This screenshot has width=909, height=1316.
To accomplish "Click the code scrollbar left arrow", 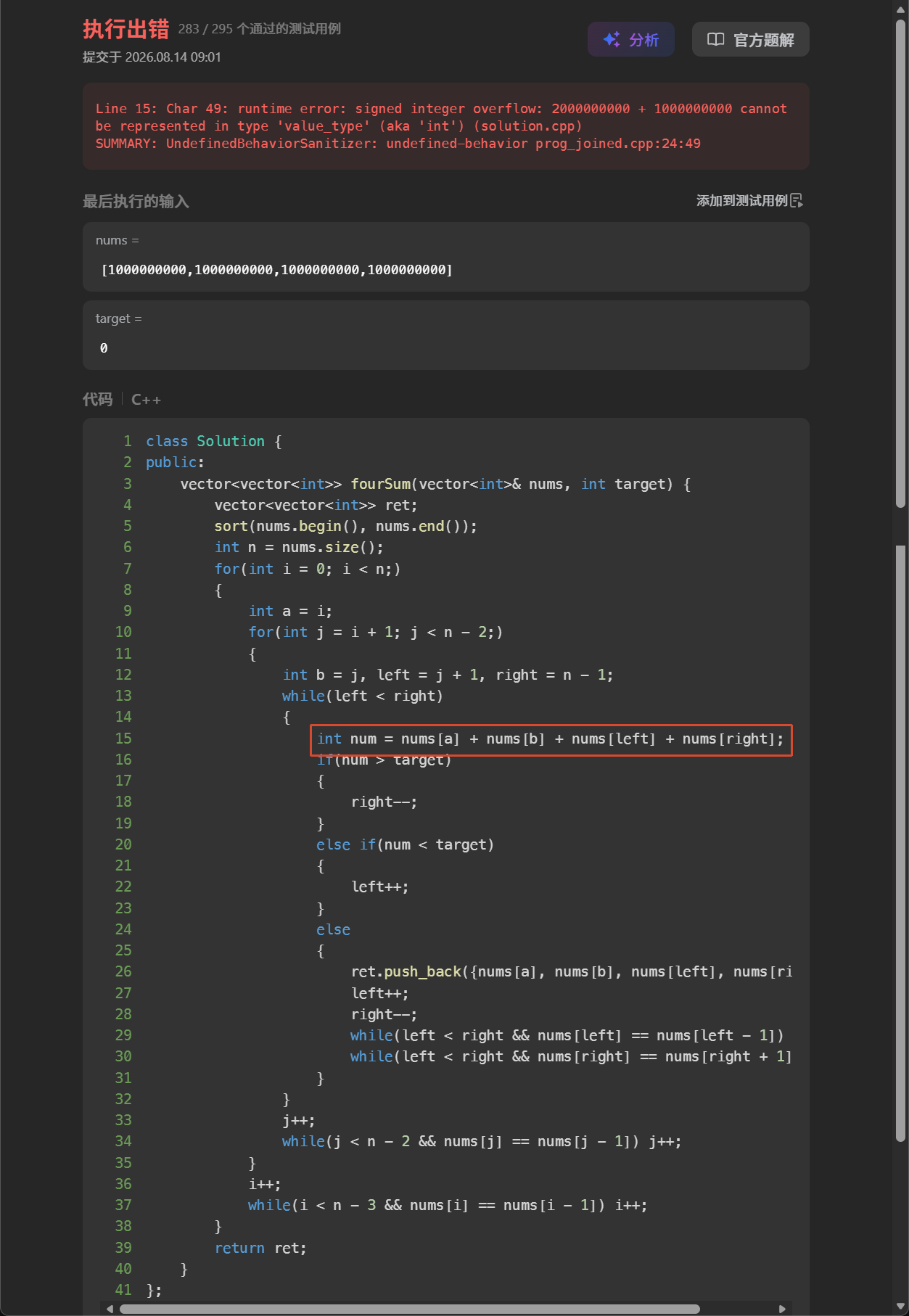I will (110, 1309).
